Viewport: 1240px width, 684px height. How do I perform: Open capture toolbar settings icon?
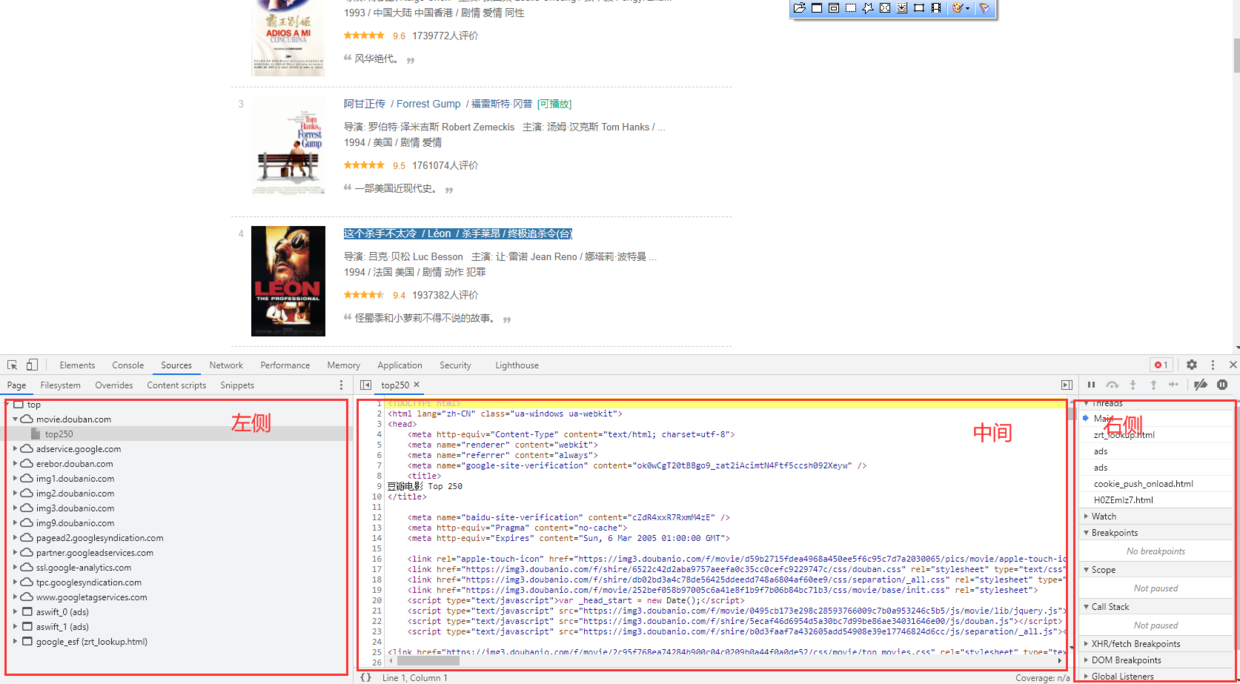coord(984,8)
